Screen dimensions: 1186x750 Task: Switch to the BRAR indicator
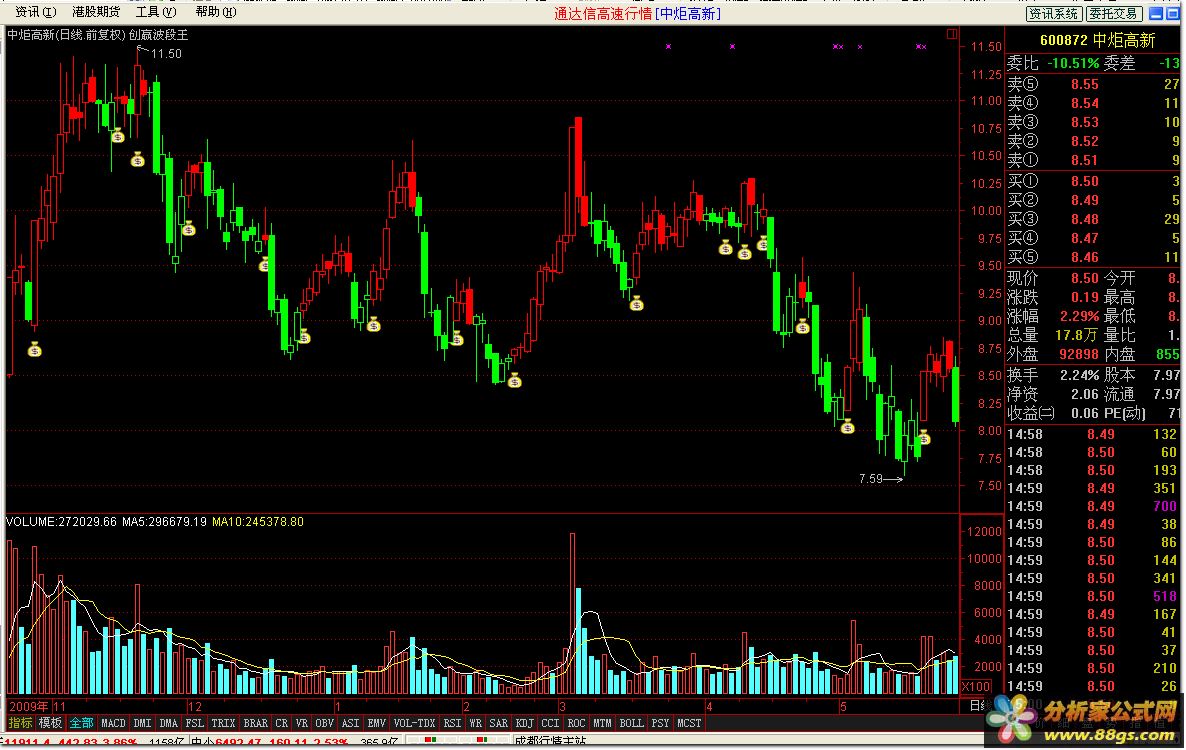pos(256,724)
